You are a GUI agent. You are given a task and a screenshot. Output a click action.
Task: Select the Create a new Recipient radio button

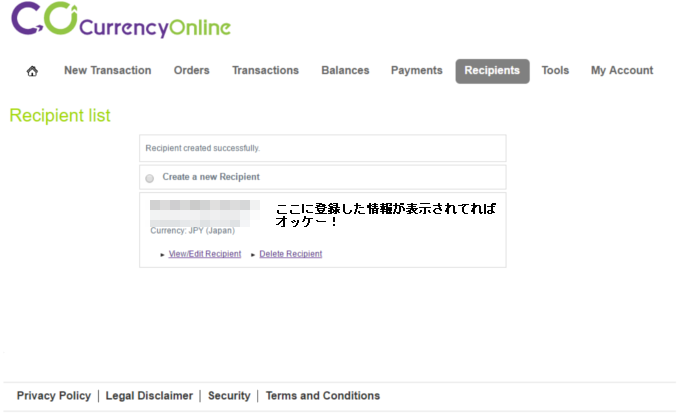(150, 178)
